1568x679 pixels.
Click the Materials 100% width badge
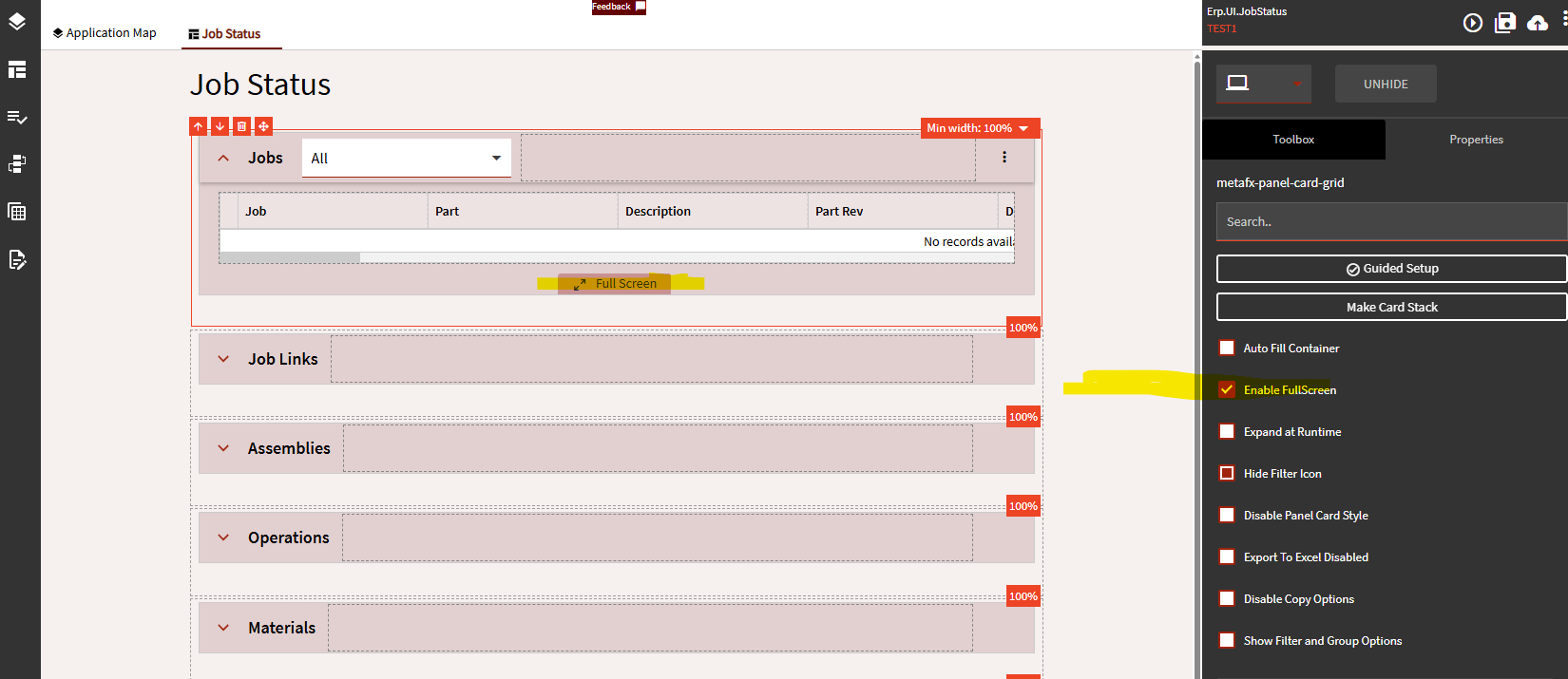pos(1023,596)
